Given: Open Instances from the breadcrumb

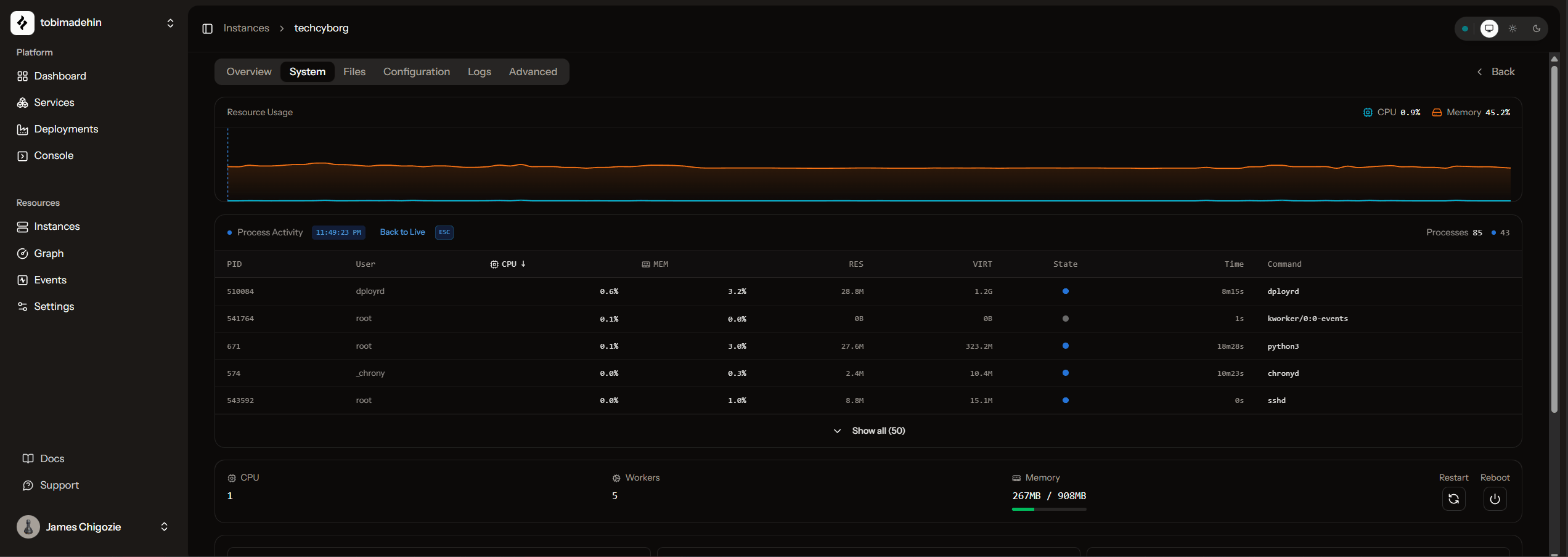Looking at the screenshot, I should [246, 28].
